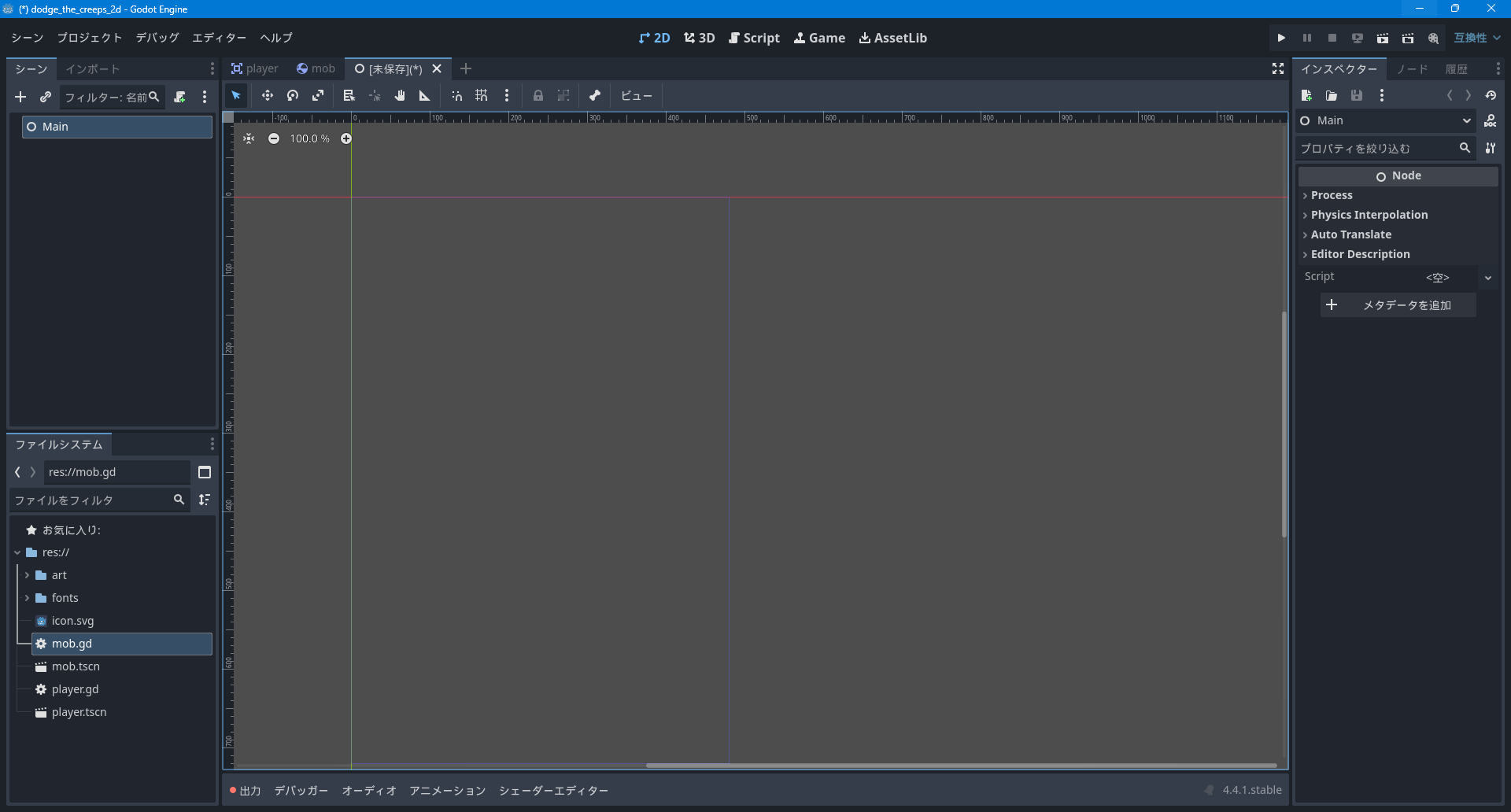
Task: Zoom in the canvas
Action: pos(346,138)
